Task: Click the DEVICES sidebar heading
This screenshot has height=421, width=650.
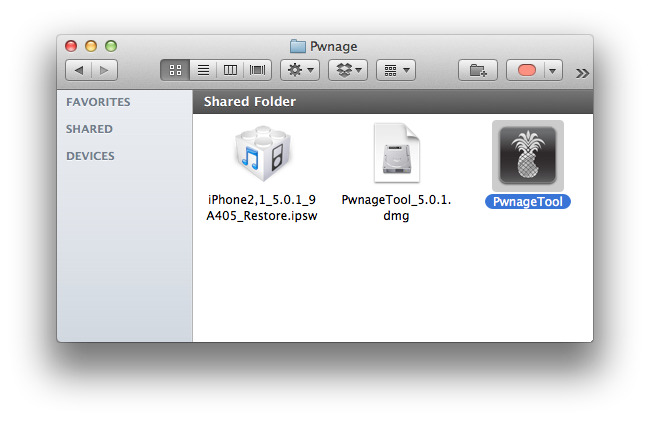Action: pos(90,156)
